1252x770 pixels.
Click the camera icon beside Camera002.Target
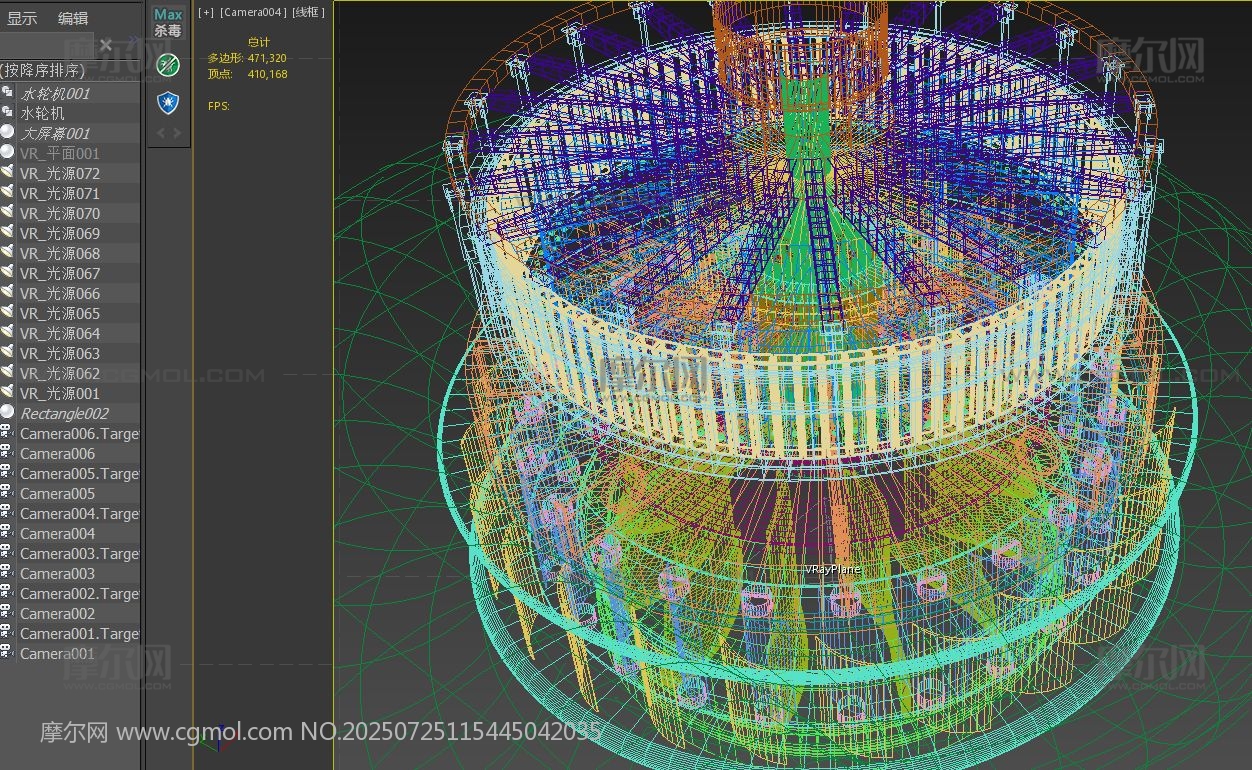[7, 593]
